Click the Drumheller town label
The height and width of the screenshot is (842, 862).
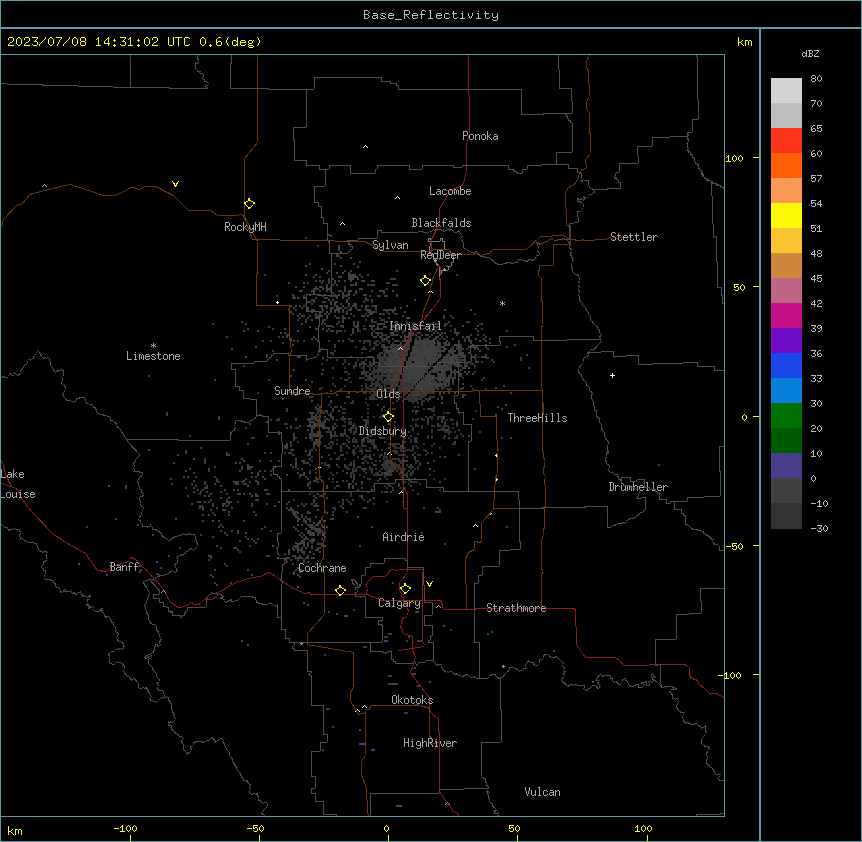(638, 487)
